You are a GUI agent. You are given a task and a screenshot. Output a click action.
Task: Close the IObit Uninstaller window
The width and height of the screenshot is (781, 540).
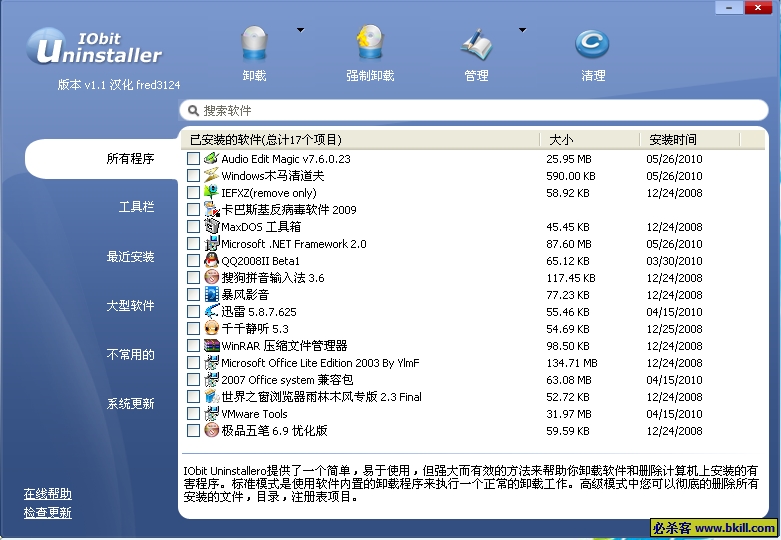tap(758, 7)
